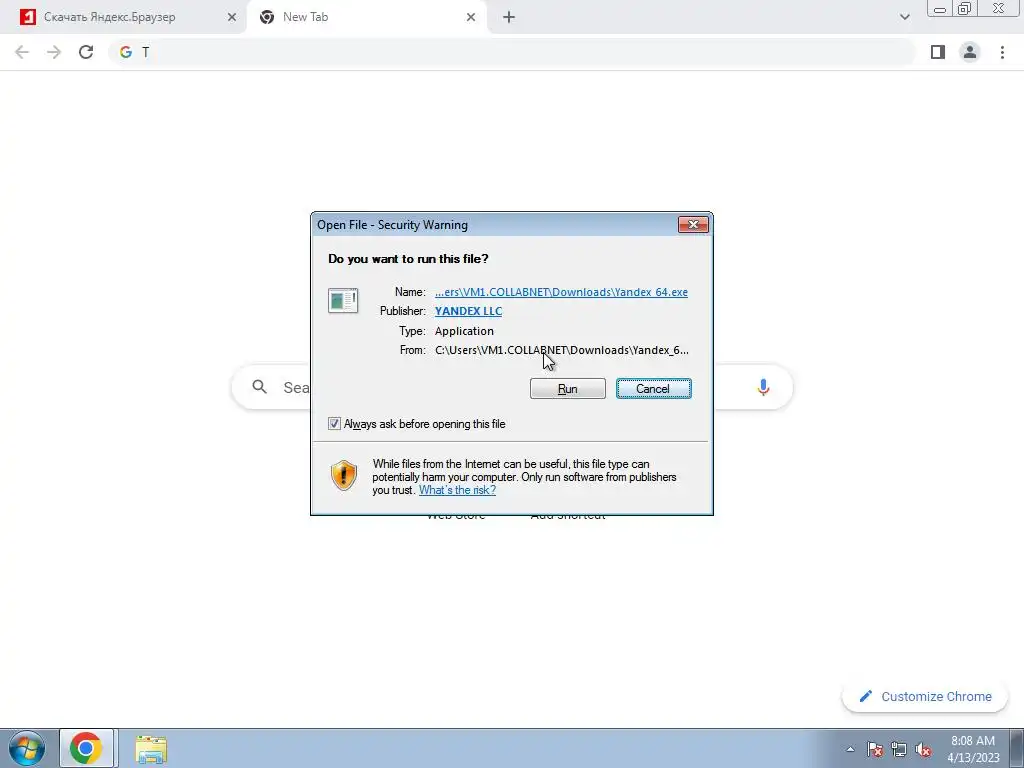Click the Customize Chrome button
Image resolution: width=1024 pixels, height=768 pixels.
925,696
